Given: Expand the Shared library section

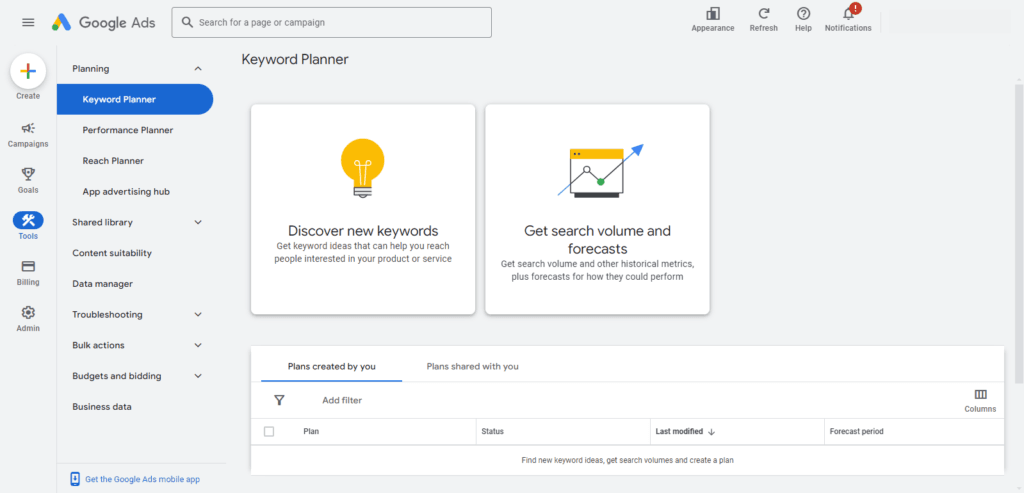Looking at the screenshot, I should point(199,223).
